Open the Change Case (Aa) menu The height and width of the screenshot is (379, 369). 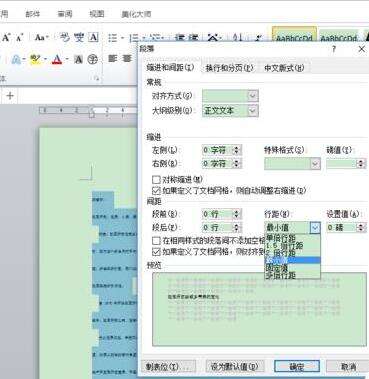(x=42, y=37)
